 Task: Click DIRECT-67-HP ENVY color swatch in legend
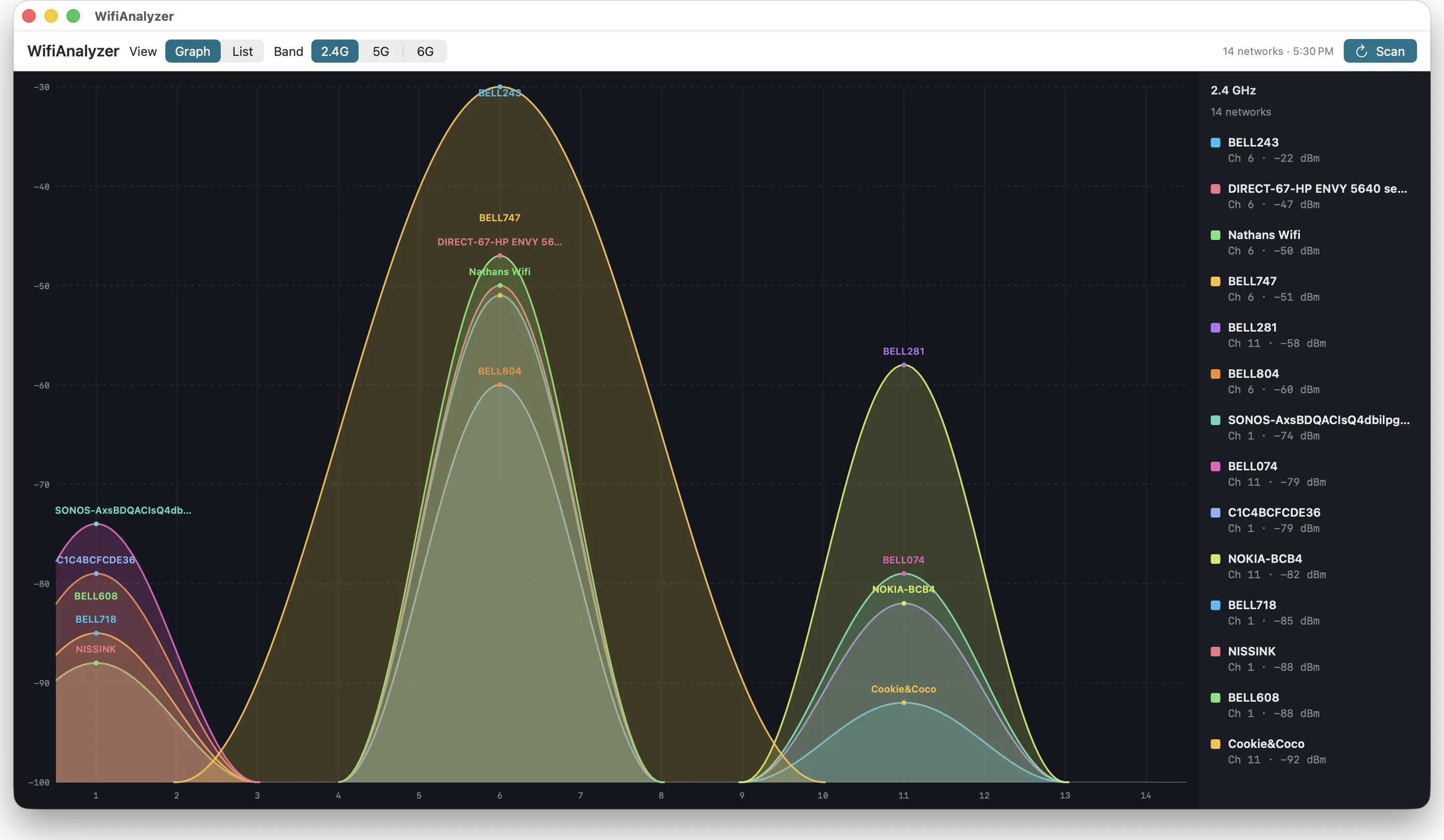[x=1215, y=188]
